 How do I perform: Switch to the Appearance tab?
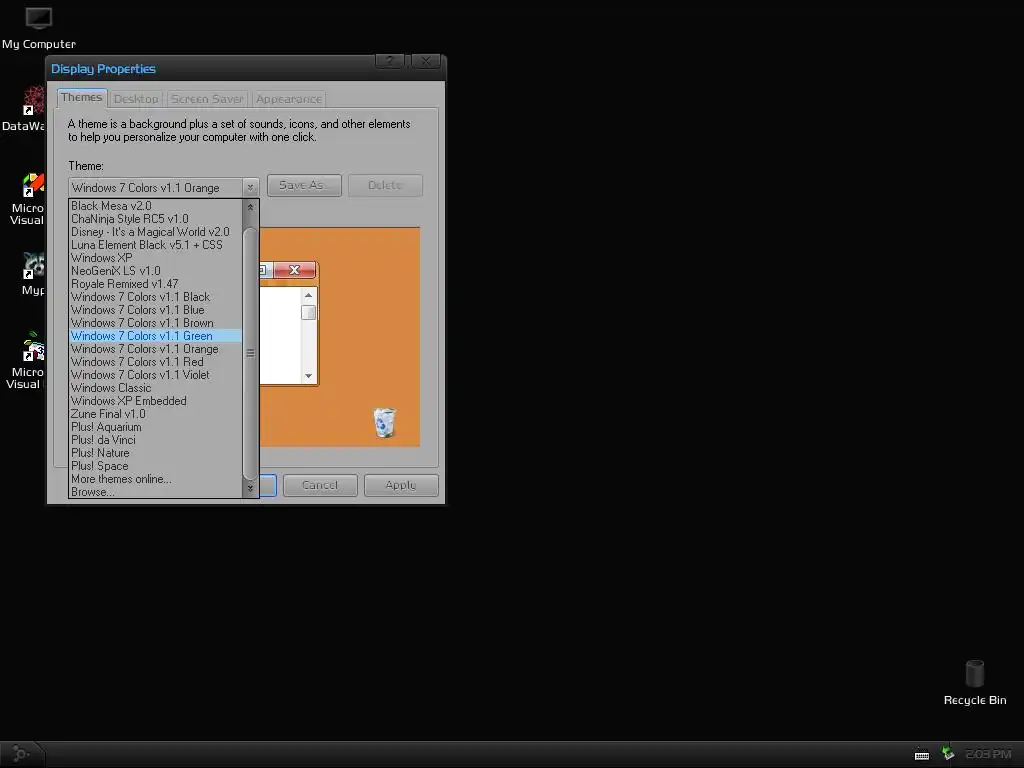click(x=289, y=99)
